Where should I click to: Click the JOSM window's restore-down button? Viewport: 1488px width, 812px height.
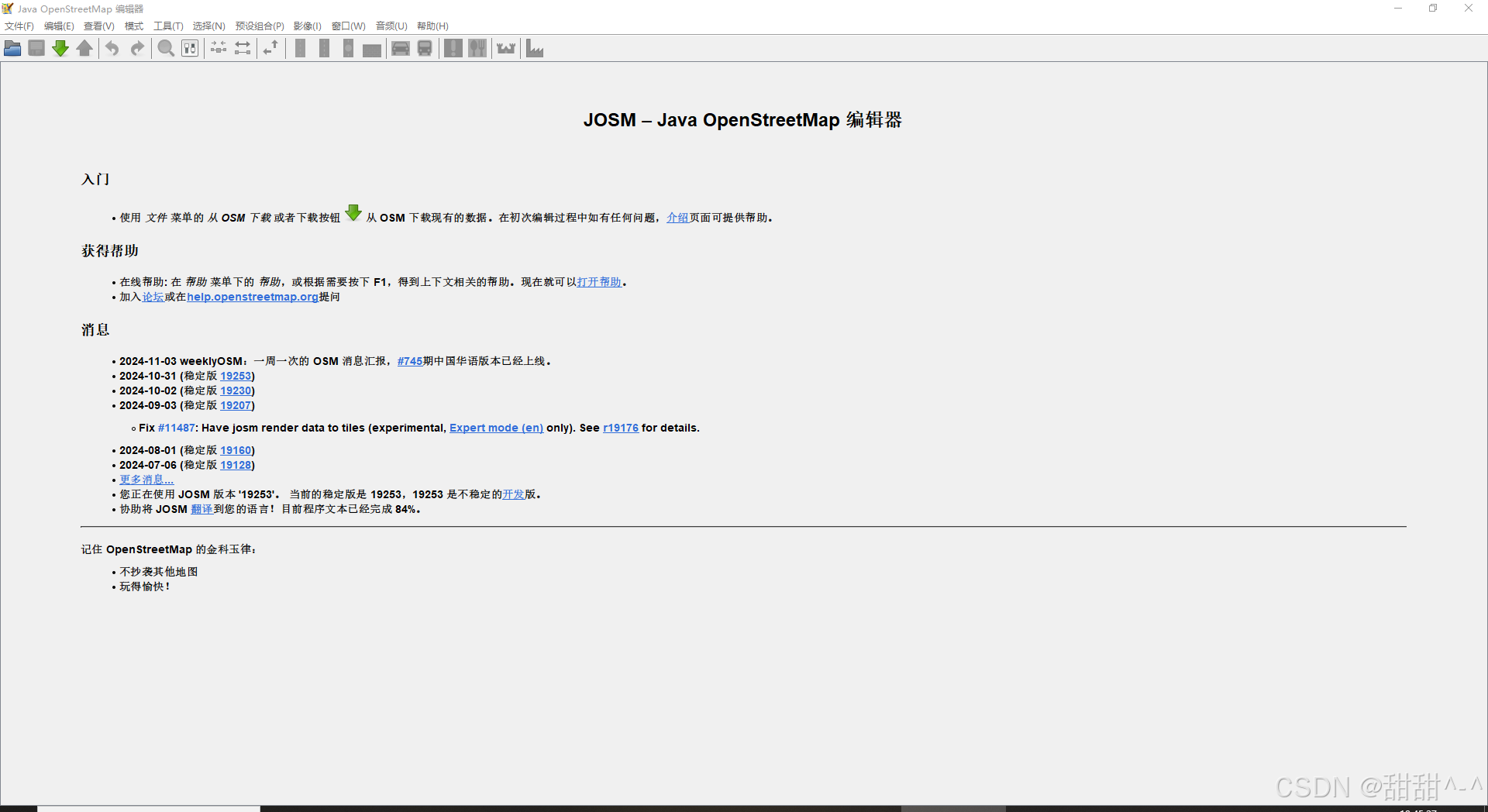1433,9
